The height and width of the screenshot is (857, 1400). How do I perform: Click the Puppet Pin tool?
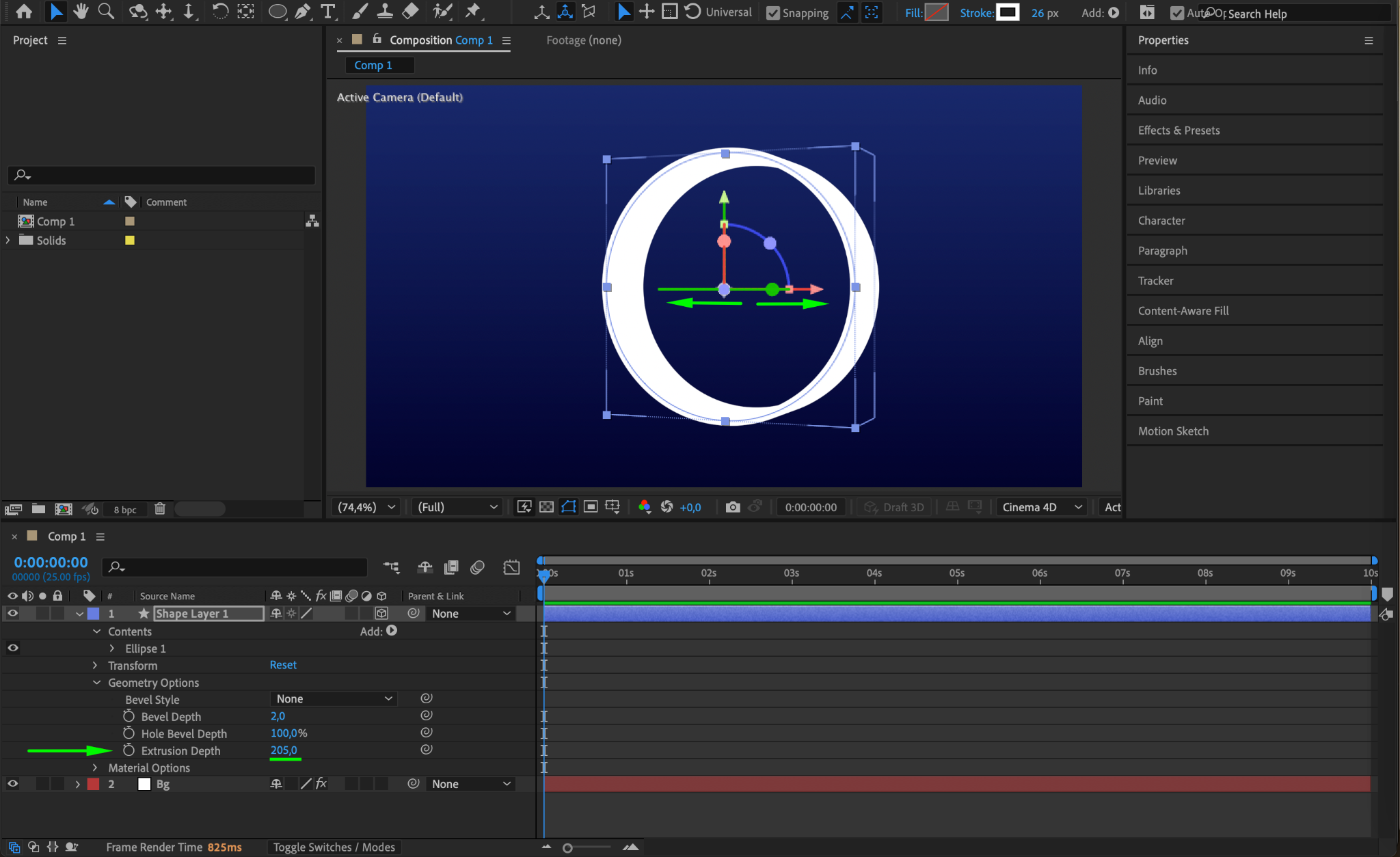tap(472, 12)
